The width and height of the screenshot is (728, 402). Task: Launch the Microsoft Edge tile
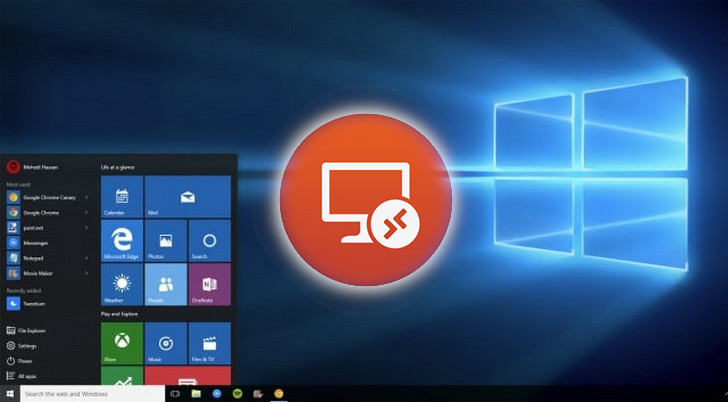(122, 240)
